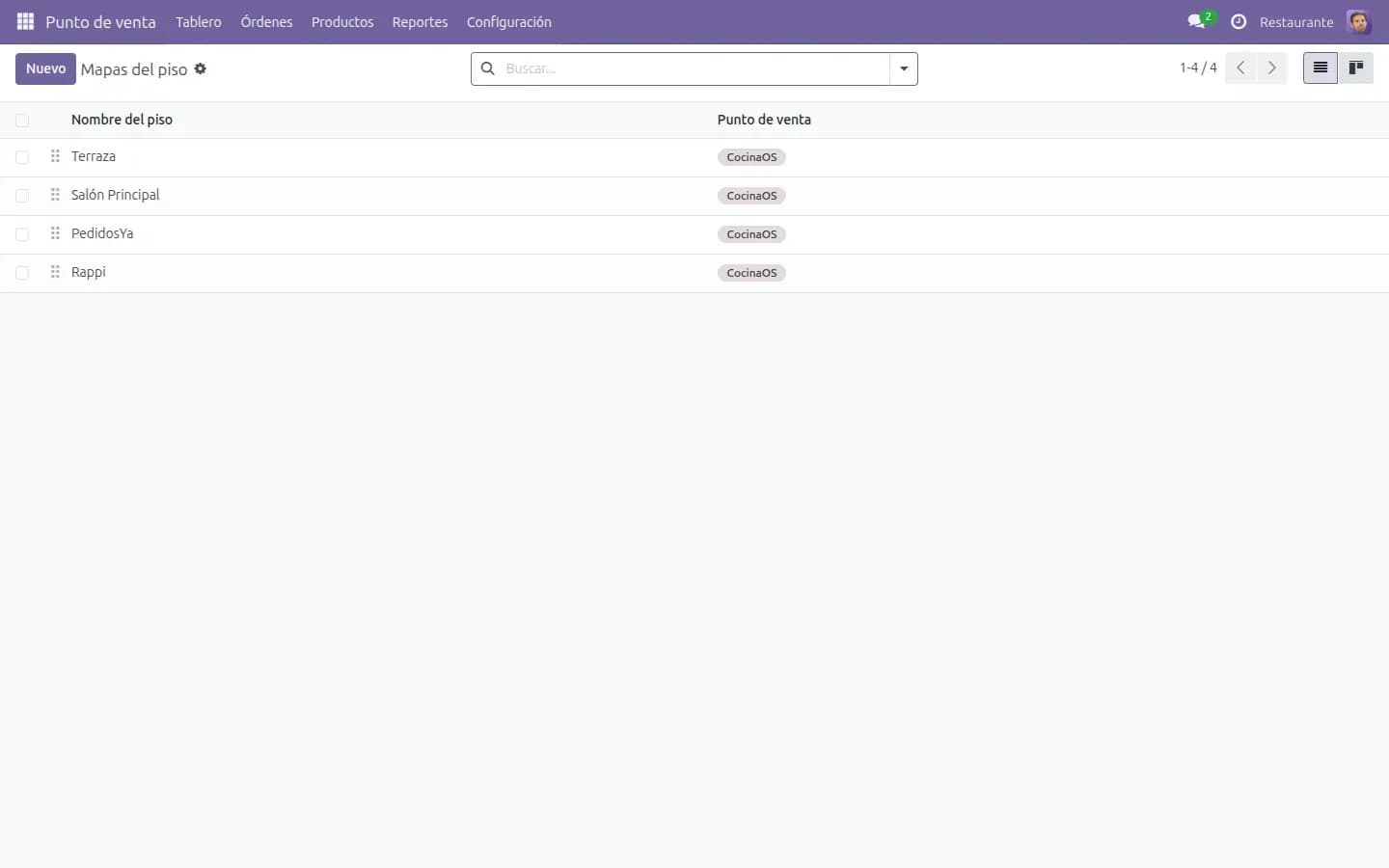
Task: Grab the drag handle of Salón Principal row
Action: 55,195
